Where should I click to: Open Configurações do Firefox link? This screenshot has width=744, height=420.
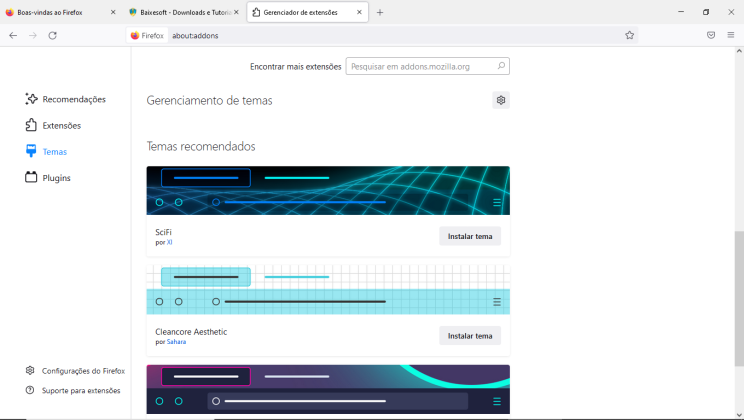[x=75, y=371]
